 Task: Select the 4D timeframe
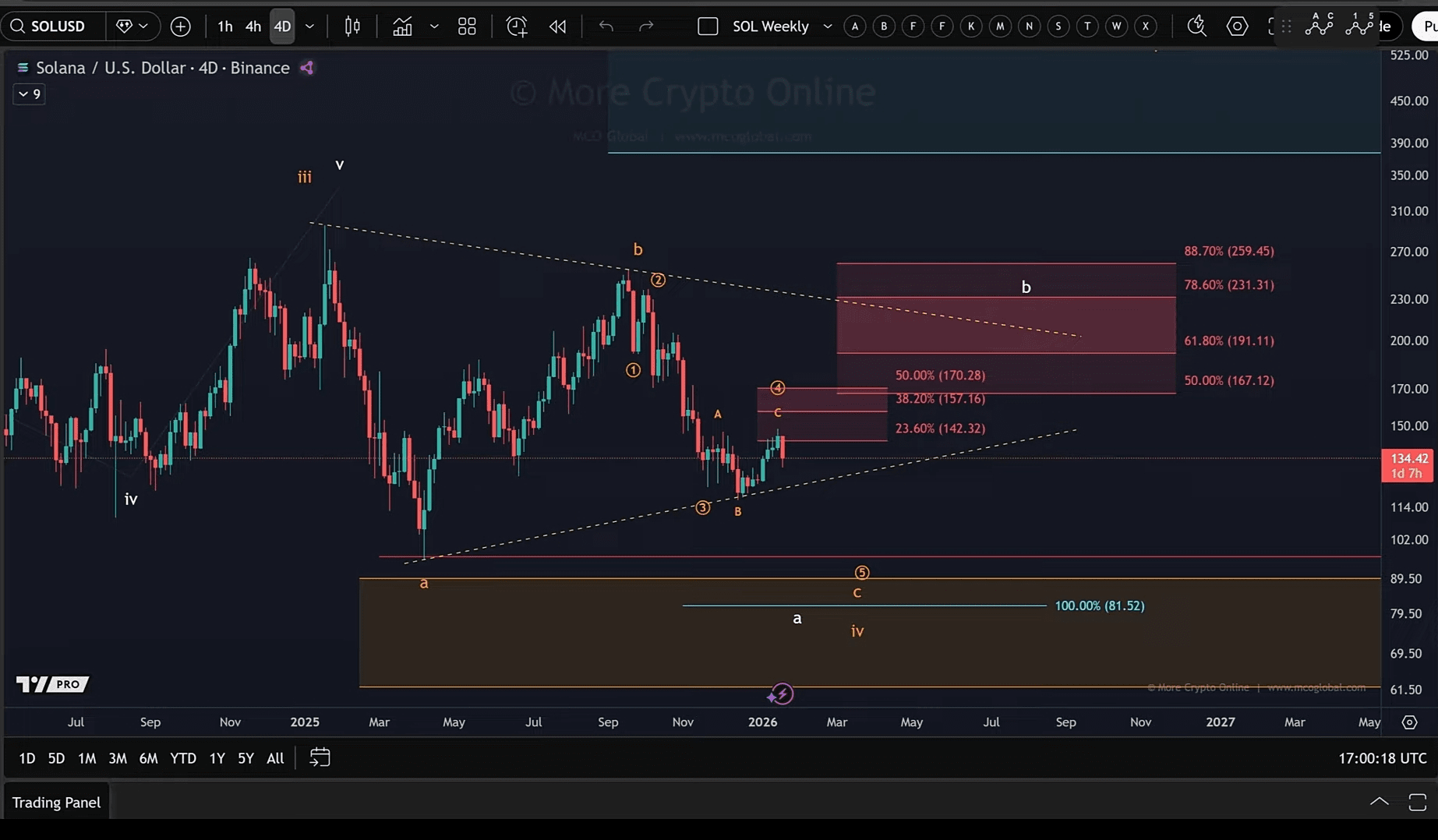pos(282,26)
